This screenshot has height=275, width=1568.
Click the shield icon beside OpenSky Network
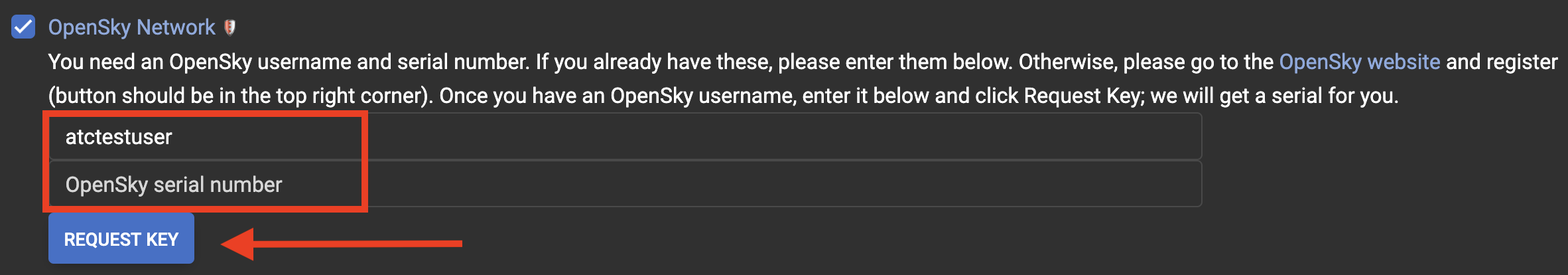tap(230, 27)
